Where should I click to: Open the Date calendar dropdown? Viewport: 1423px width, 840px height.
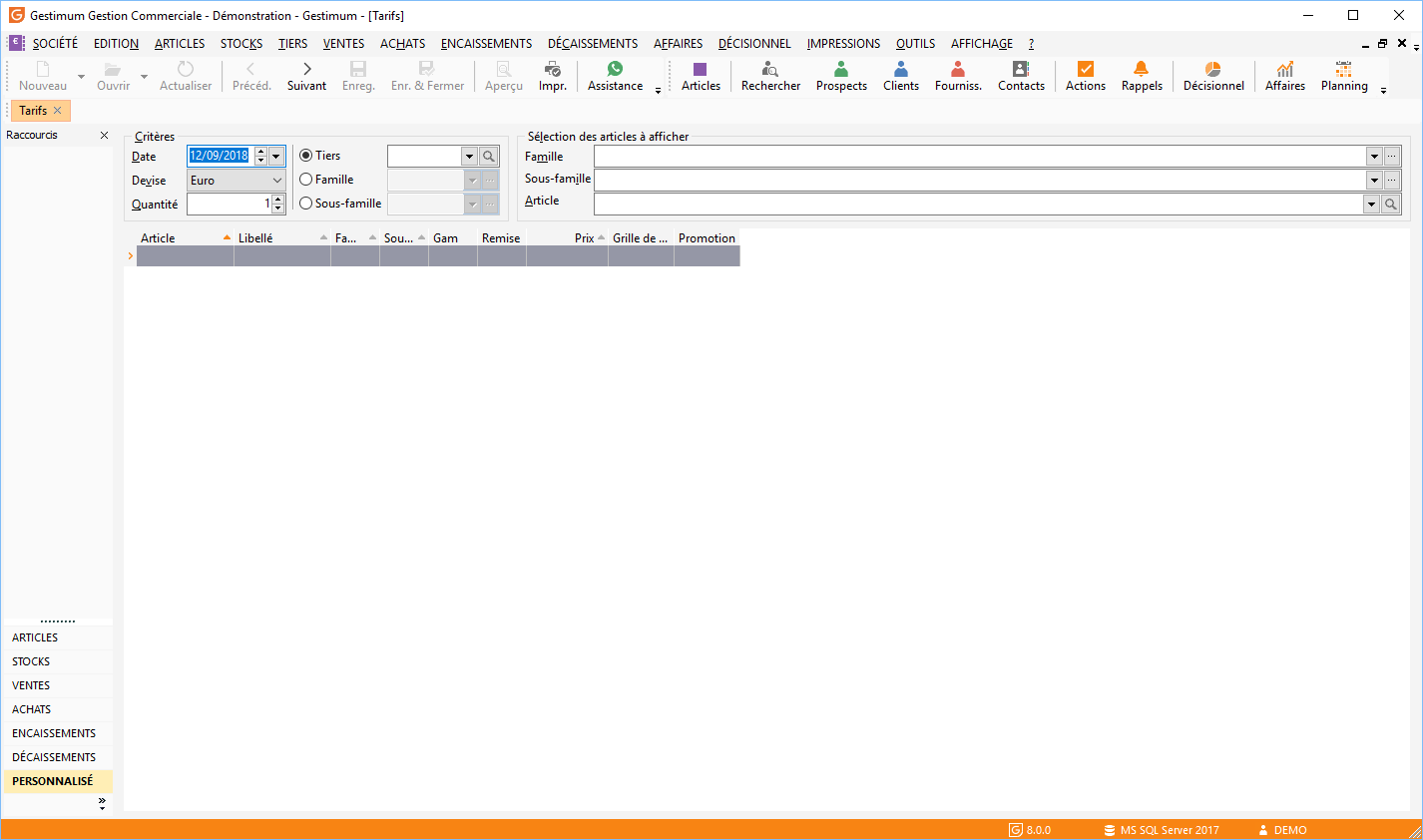click(x=276, y=156)
